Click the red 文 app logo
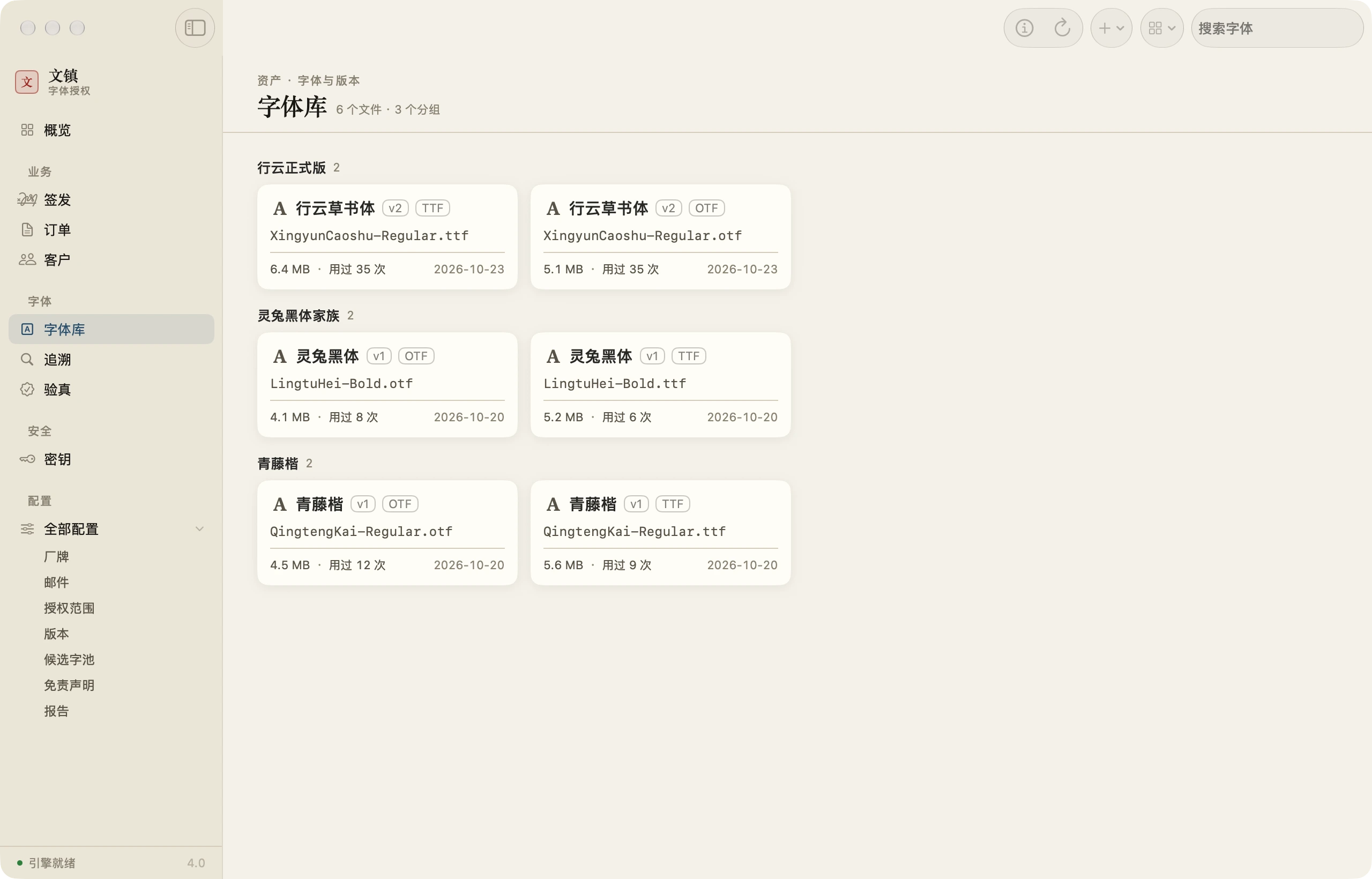 point(27,82)
